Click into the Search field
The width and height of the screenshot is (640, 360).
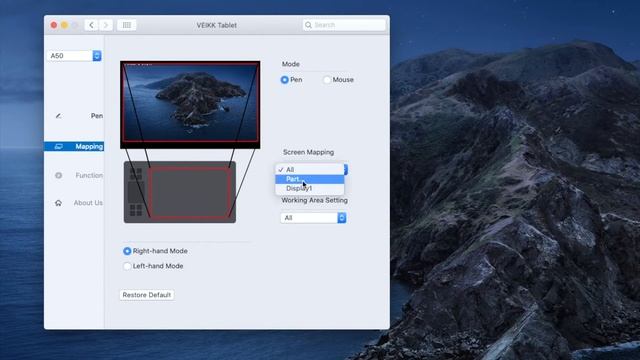[x=344, y=25]
